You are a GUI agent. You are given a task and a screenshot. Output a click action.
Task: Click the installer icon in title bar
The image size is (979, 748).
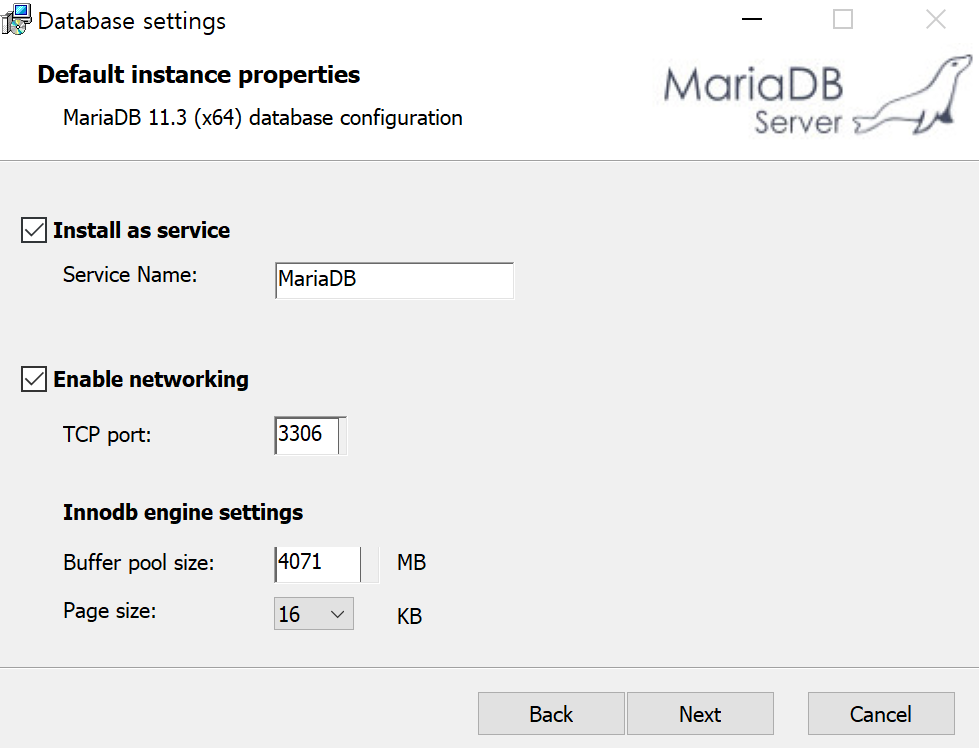click(x=16, y=19)
